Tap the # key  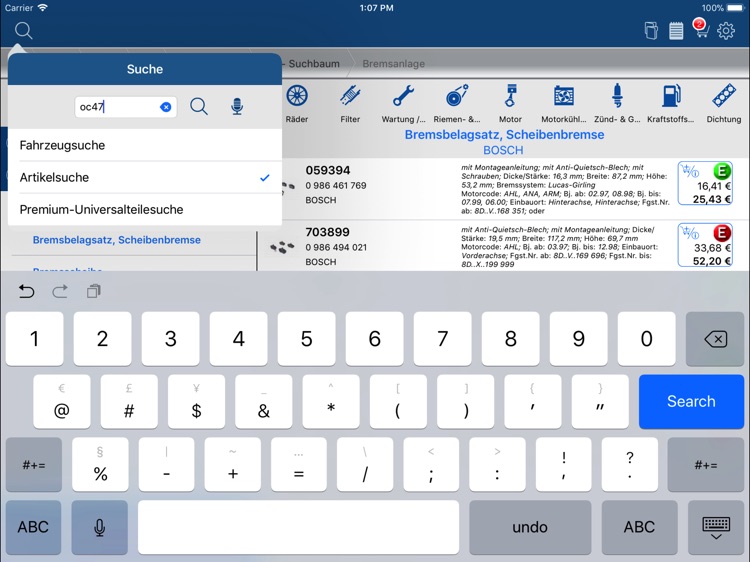point(129,402)
